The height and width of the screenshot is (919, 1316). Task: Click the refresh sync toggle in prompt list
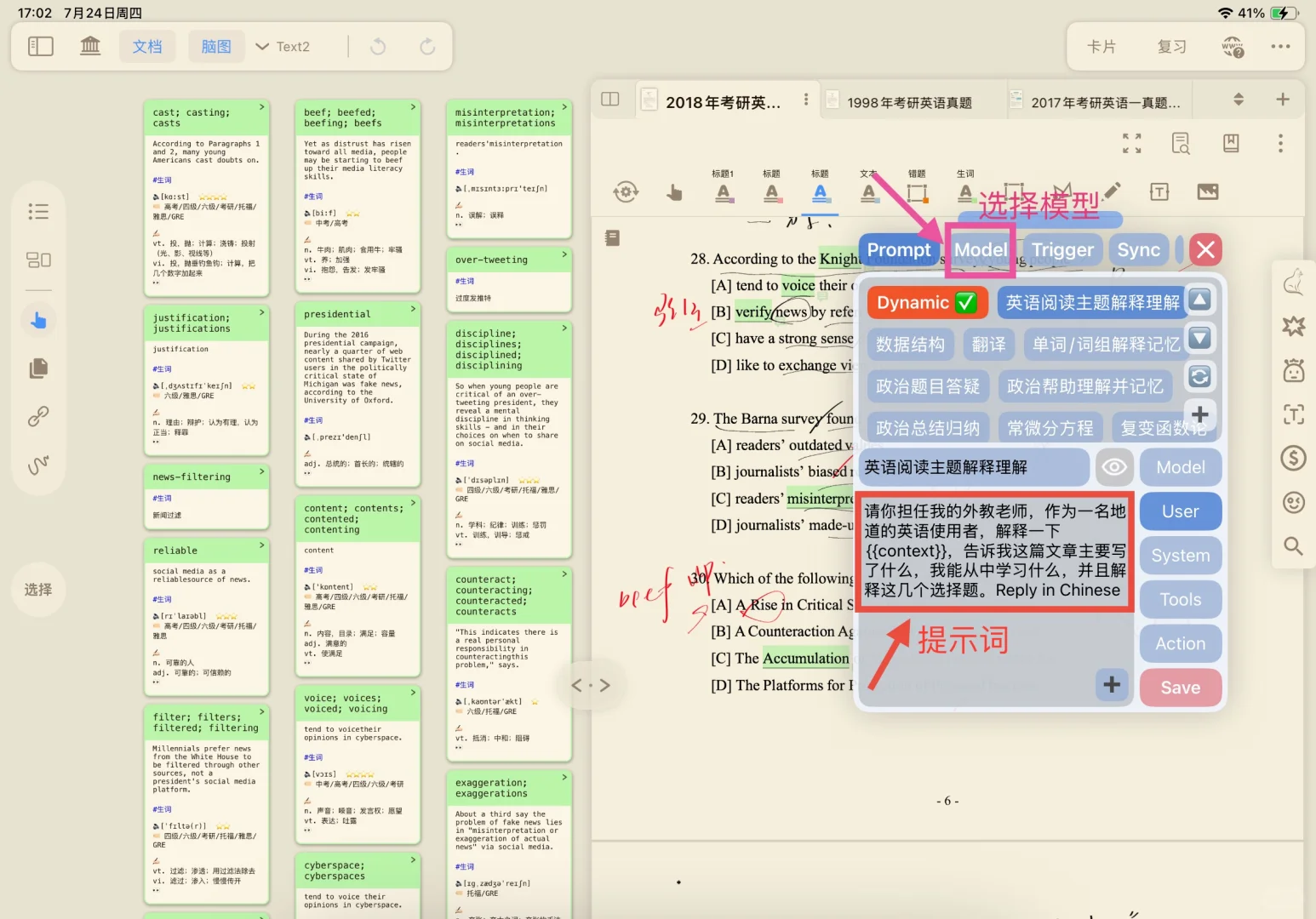click(1200, 377)
